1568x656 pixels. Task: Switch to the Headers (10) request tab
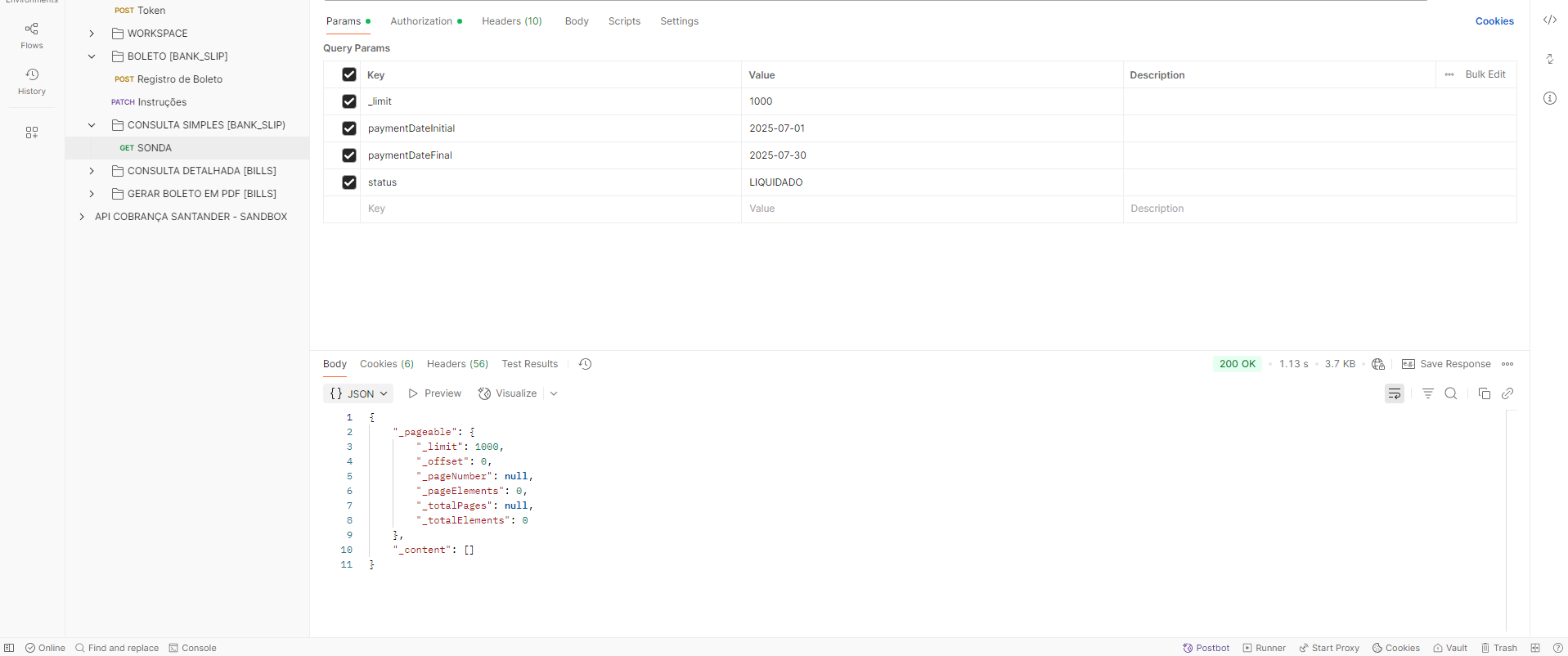(x=512, y=21)
